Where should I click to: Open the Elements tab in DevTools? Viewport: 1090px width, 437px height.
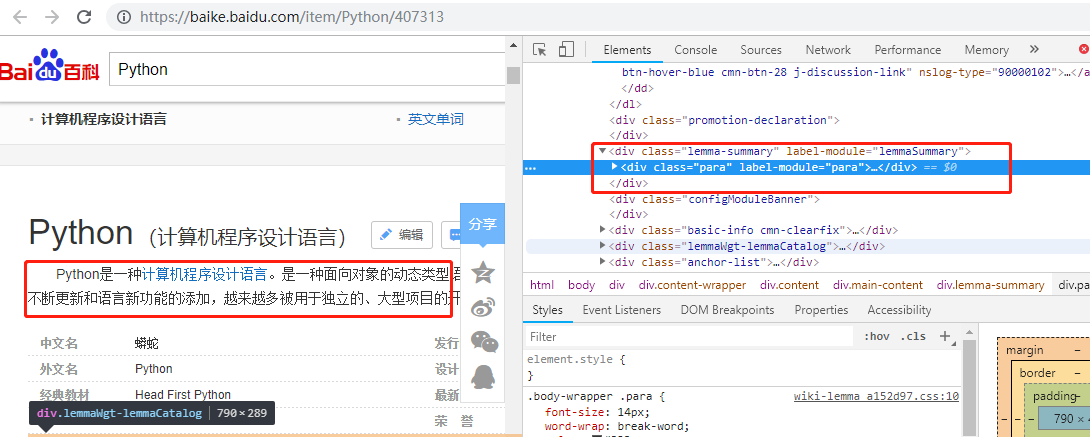tap(627, 50)
